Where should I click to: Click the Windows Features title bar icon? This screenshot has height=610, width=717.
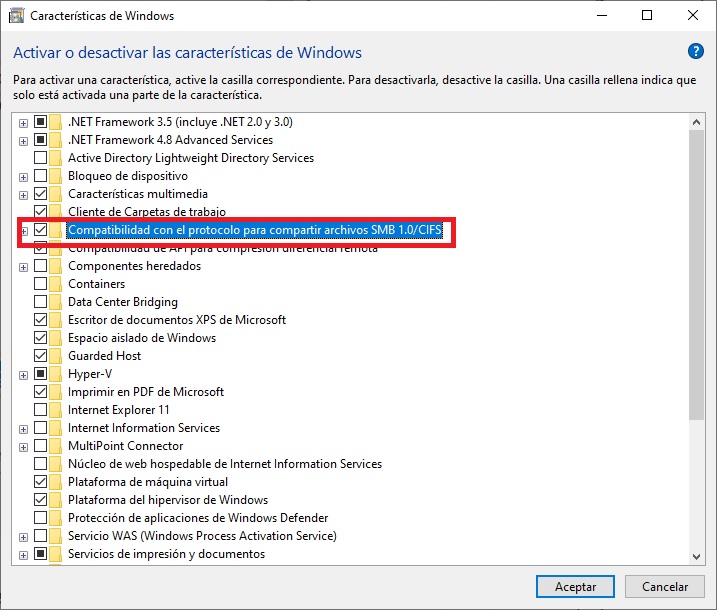15,16
